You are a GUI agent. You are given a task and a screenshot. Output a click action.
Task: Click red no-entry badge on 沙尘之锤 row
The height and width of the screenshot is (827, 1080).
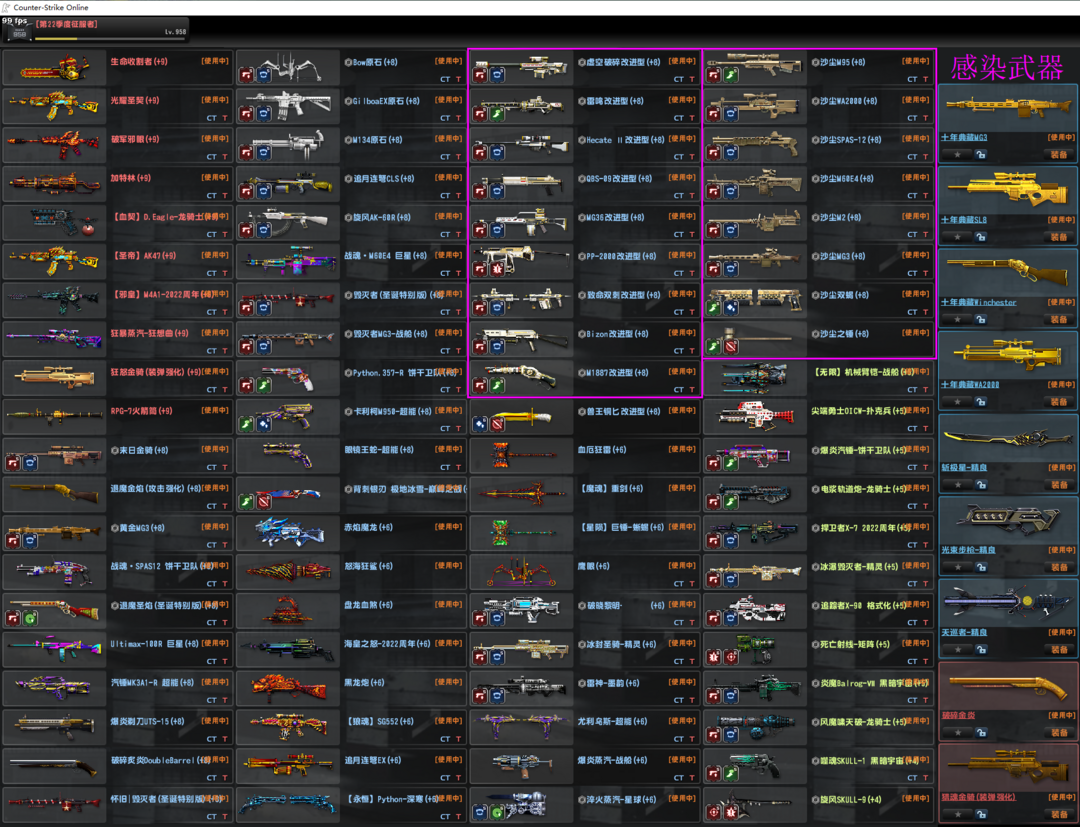(x=731, y=346)
